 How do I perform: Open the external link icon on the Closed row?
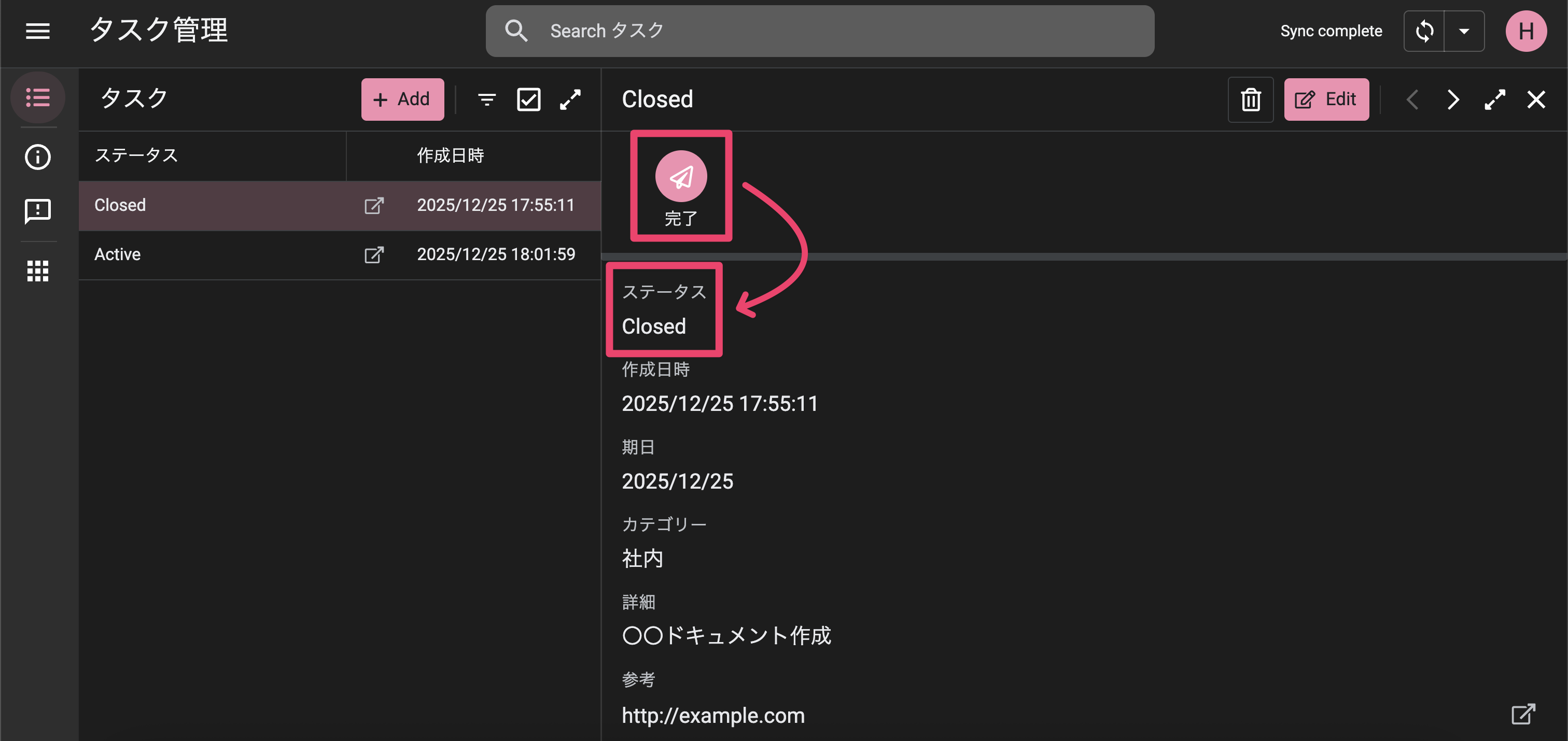pyautogui.click(x=374, y=205)
